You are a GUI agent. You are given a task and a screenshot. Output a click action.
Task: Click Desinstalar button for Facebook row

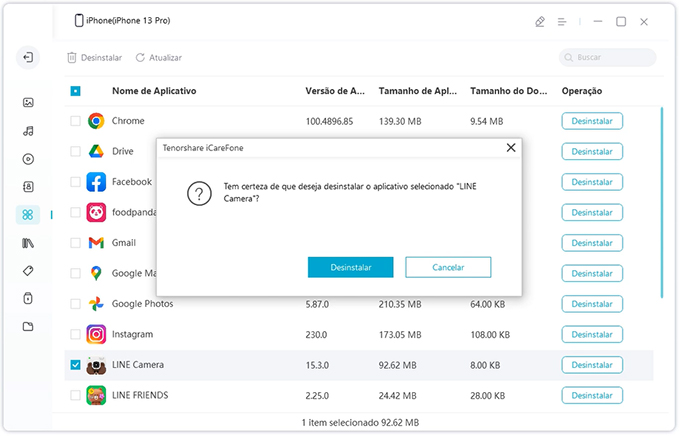(592, 182)
